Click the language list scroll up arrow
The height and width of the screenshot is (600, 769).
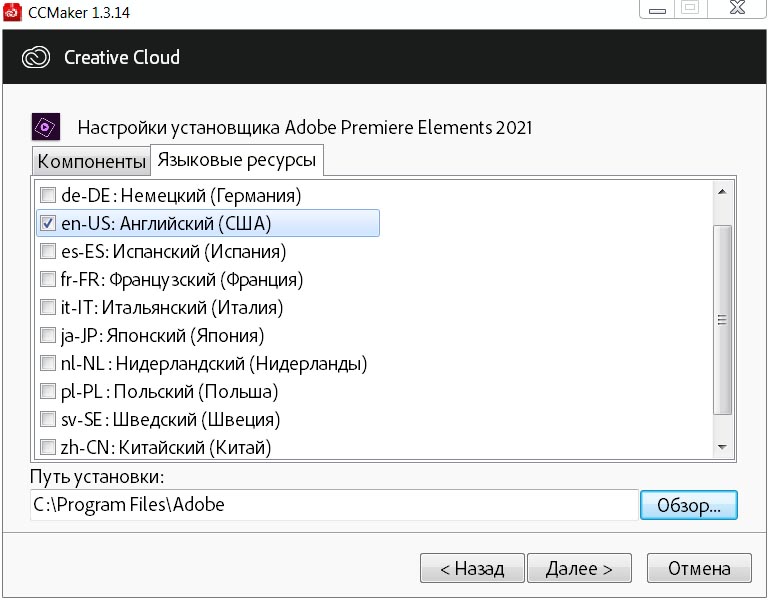722,192
